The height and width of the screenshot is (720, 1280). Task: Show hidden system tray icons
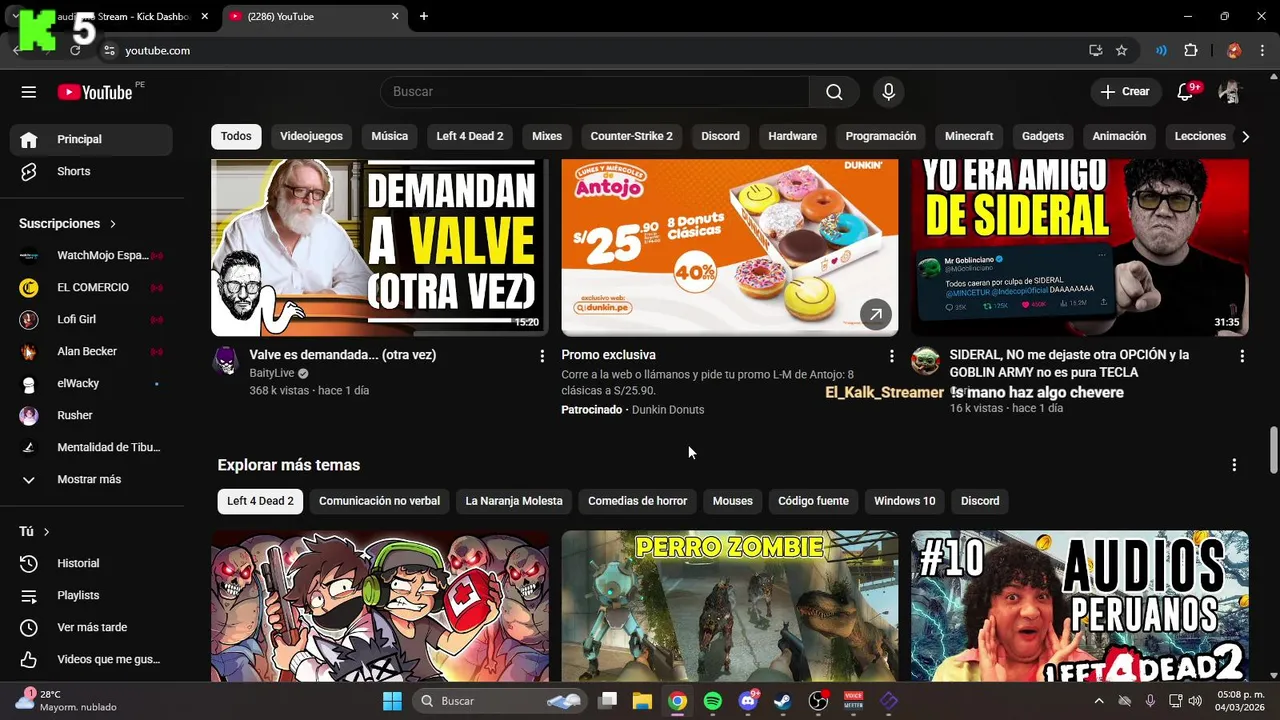(x=1098, y=701)
